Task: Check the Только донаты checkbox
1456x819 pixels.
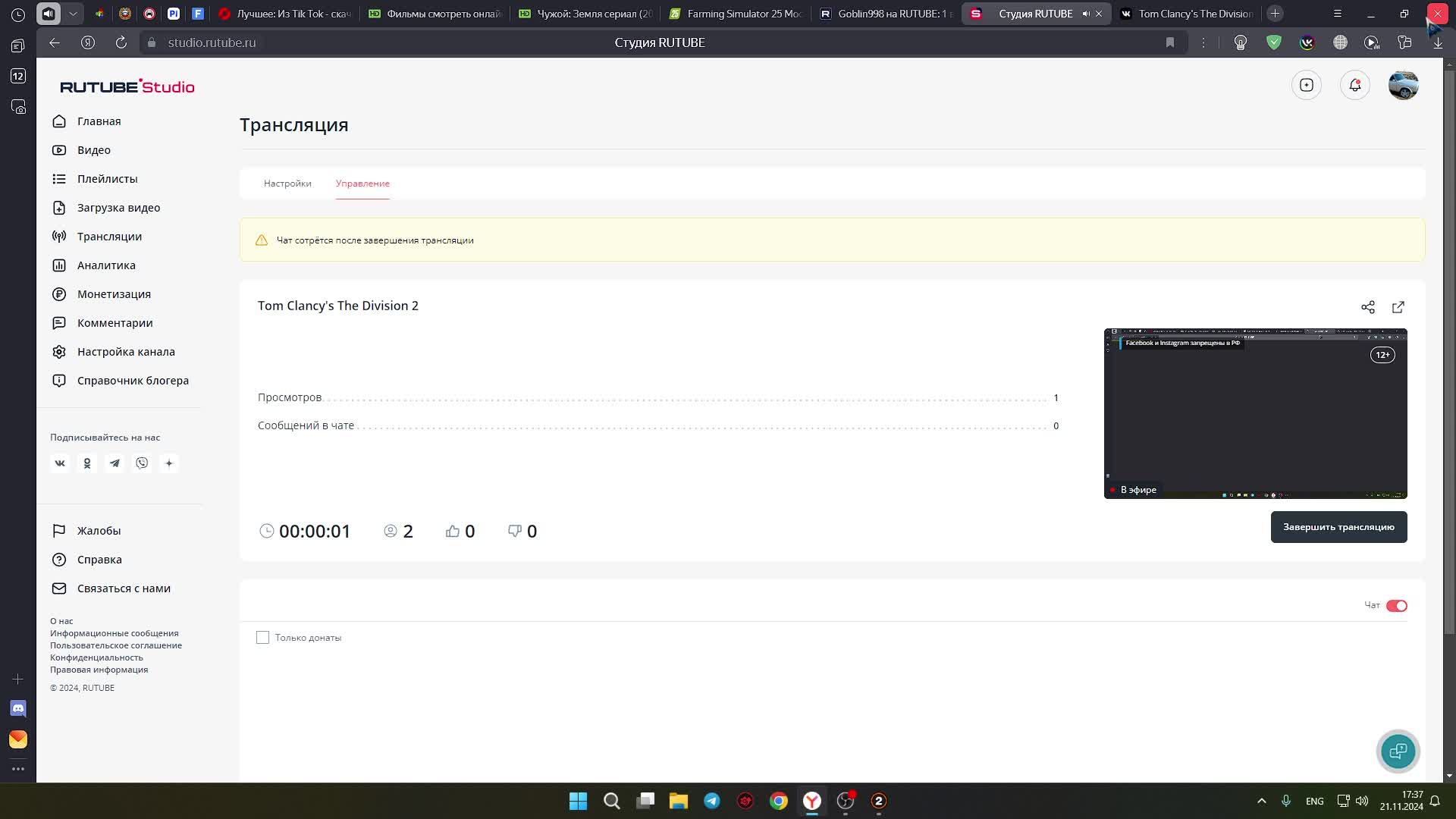Action: pyautogui.click(x=262, y=638)
